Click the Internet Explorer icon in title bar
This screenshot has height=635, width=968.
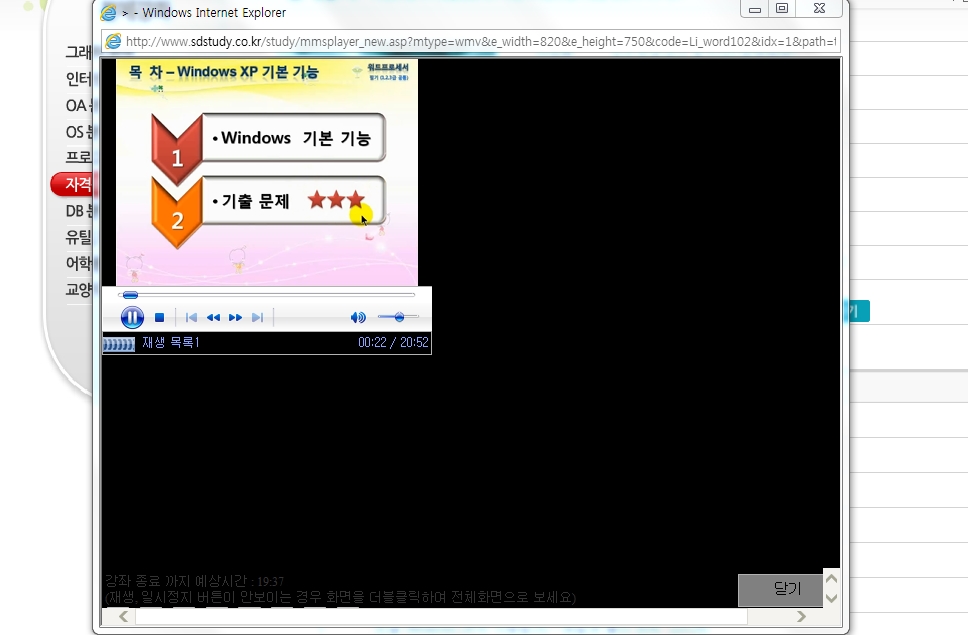tap(109, 12)
